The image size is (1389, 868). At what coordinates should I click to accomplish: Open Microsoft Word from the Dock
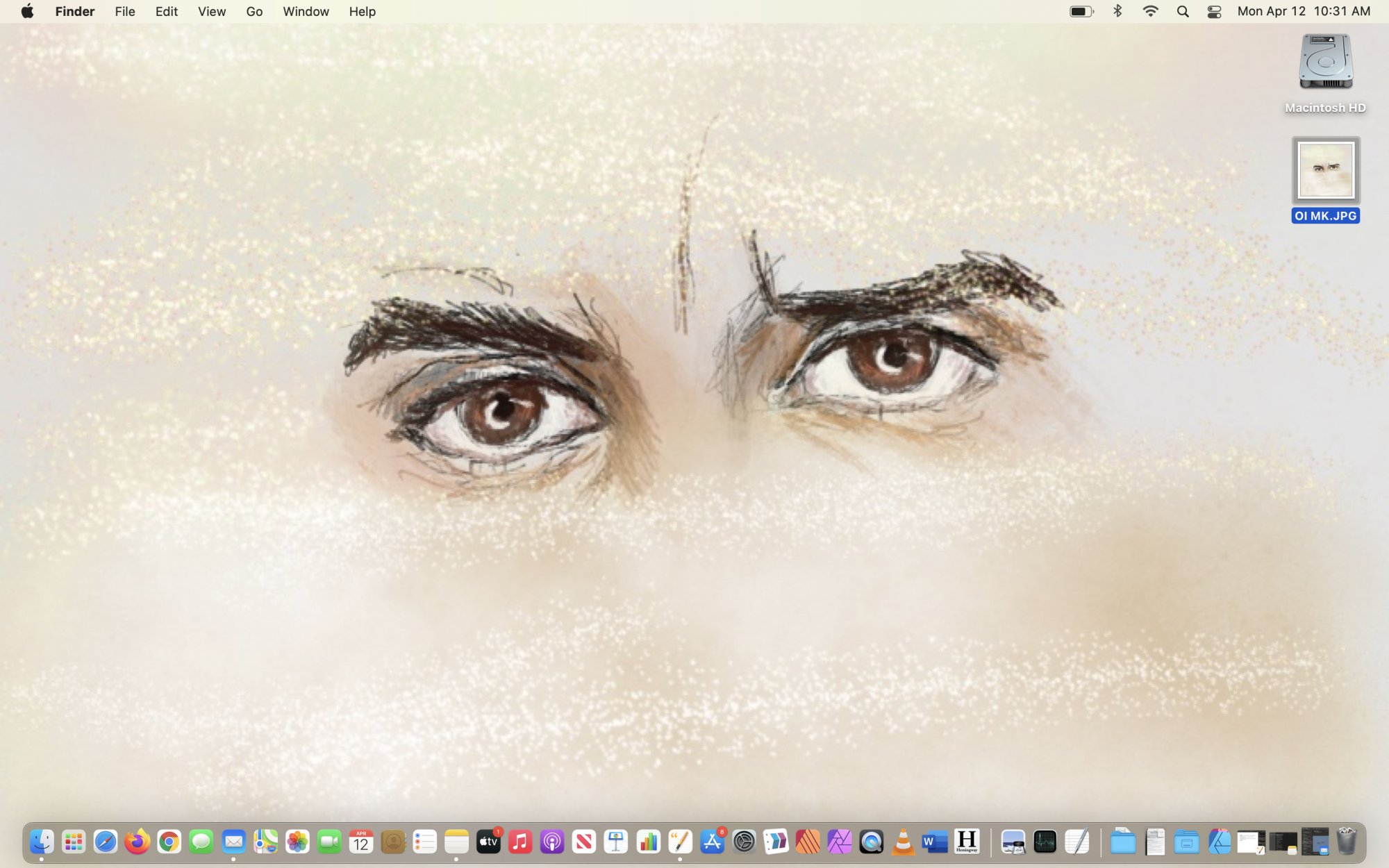pos(935,842)
